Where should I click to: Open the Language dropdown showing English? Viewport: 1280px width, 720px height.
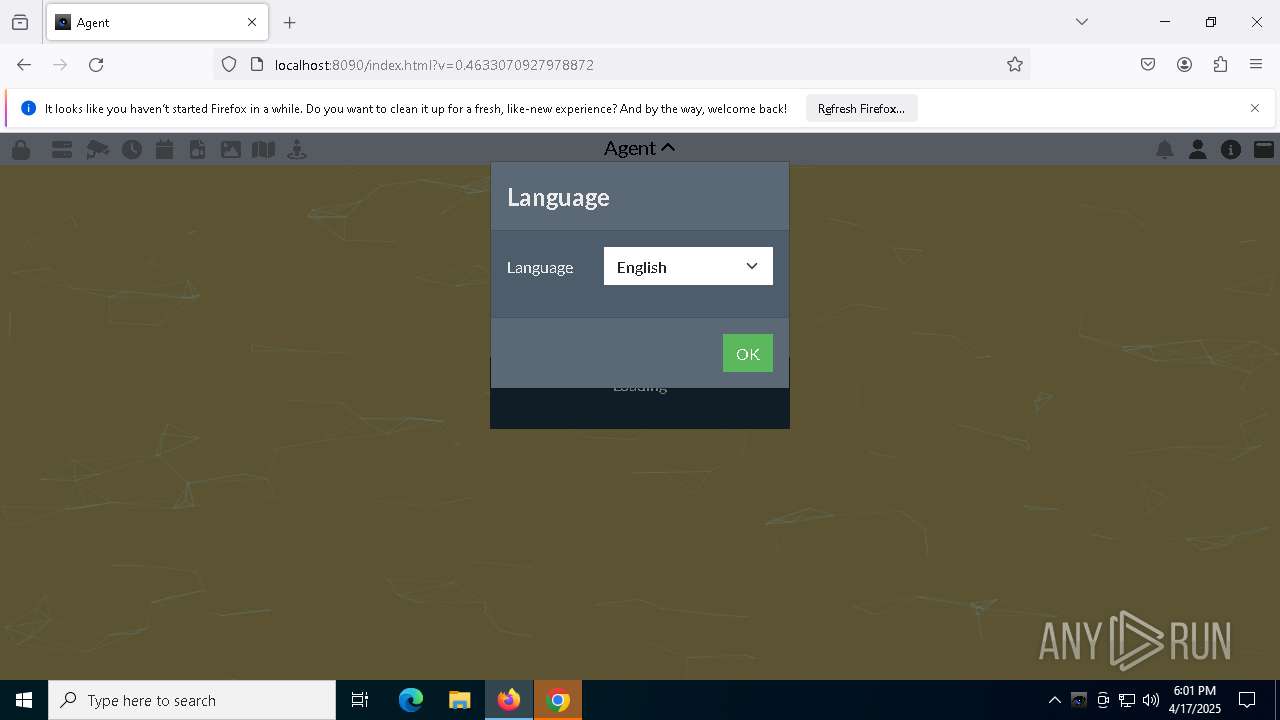(688, 266)
